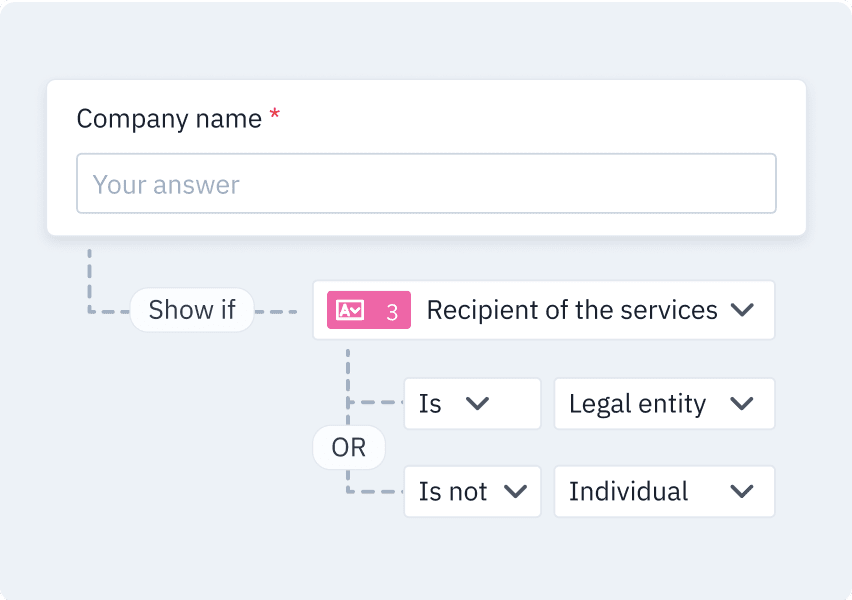Click the chevron beside Individual
This screenshot has width=852, height=600.
pos(742,492)
